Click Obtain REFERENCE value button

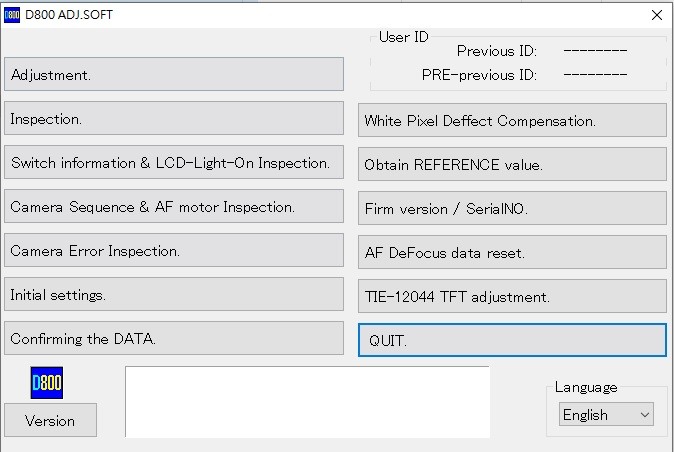click(x=512, y=165)
